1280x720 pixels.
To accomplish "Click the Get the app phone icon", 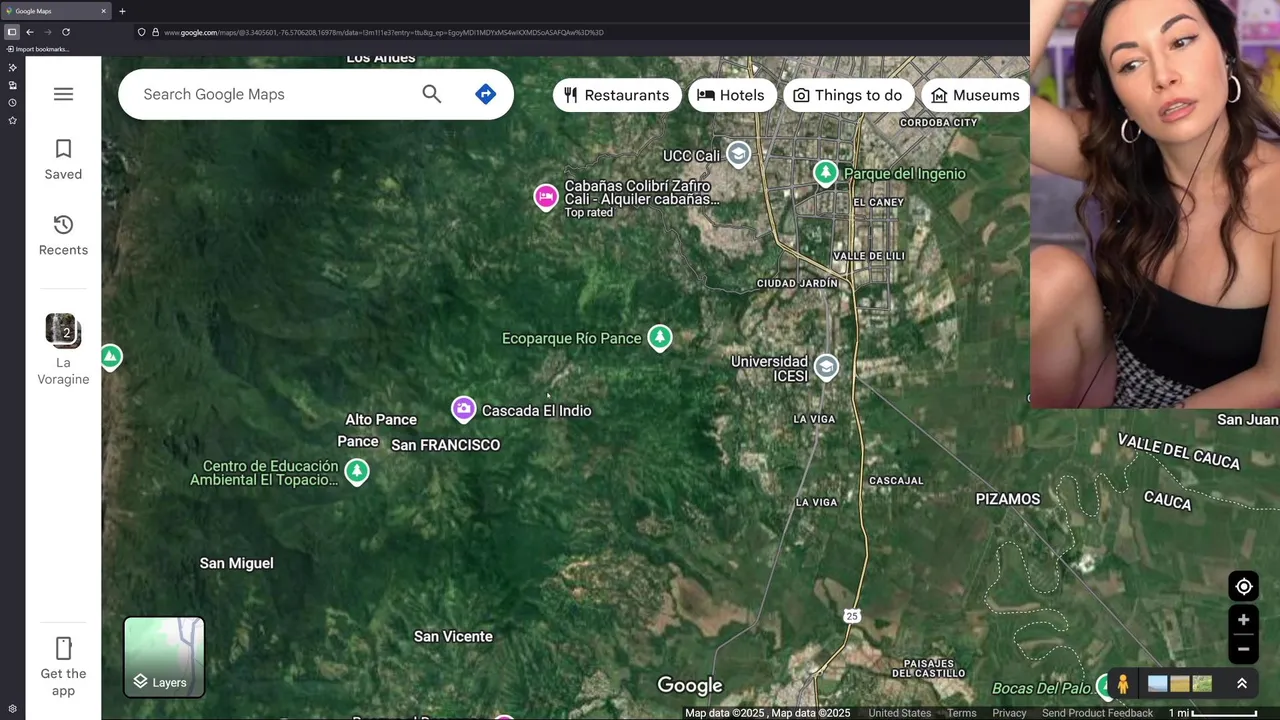I will pyautogui.click(x=63, y=648).
